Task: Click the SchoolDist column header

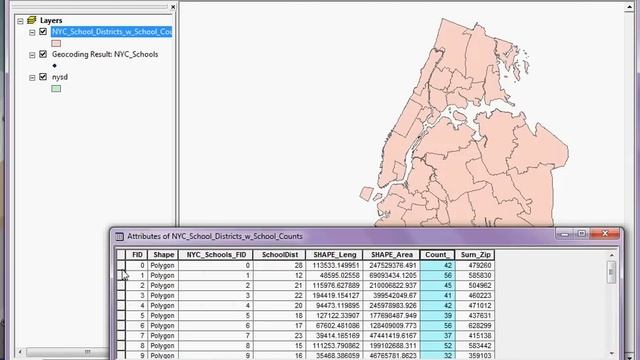Action: tap(279, 255)
